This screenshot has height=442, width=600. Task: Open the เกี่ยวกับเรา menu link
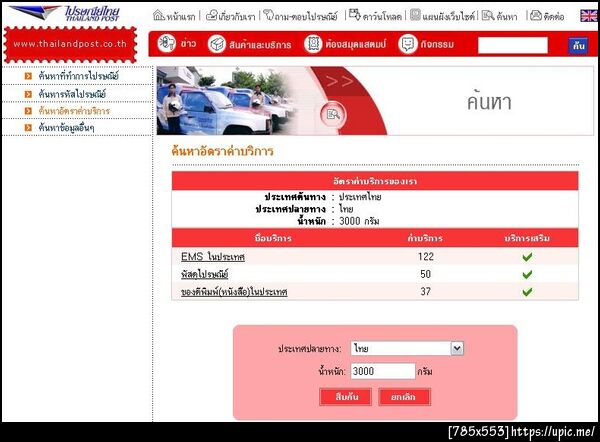coord(236,16)
